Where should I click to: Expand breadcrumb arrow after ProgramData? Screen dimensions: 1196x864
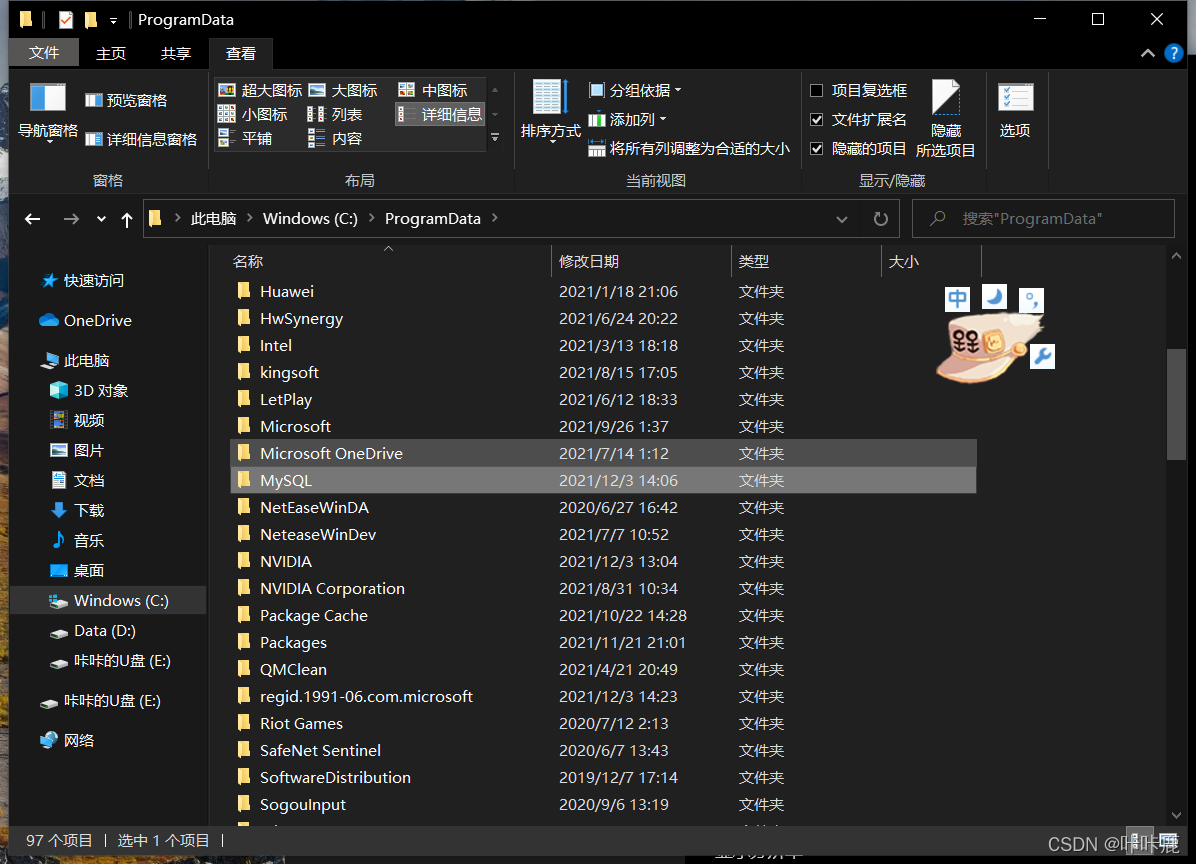(x=495, y=218)
